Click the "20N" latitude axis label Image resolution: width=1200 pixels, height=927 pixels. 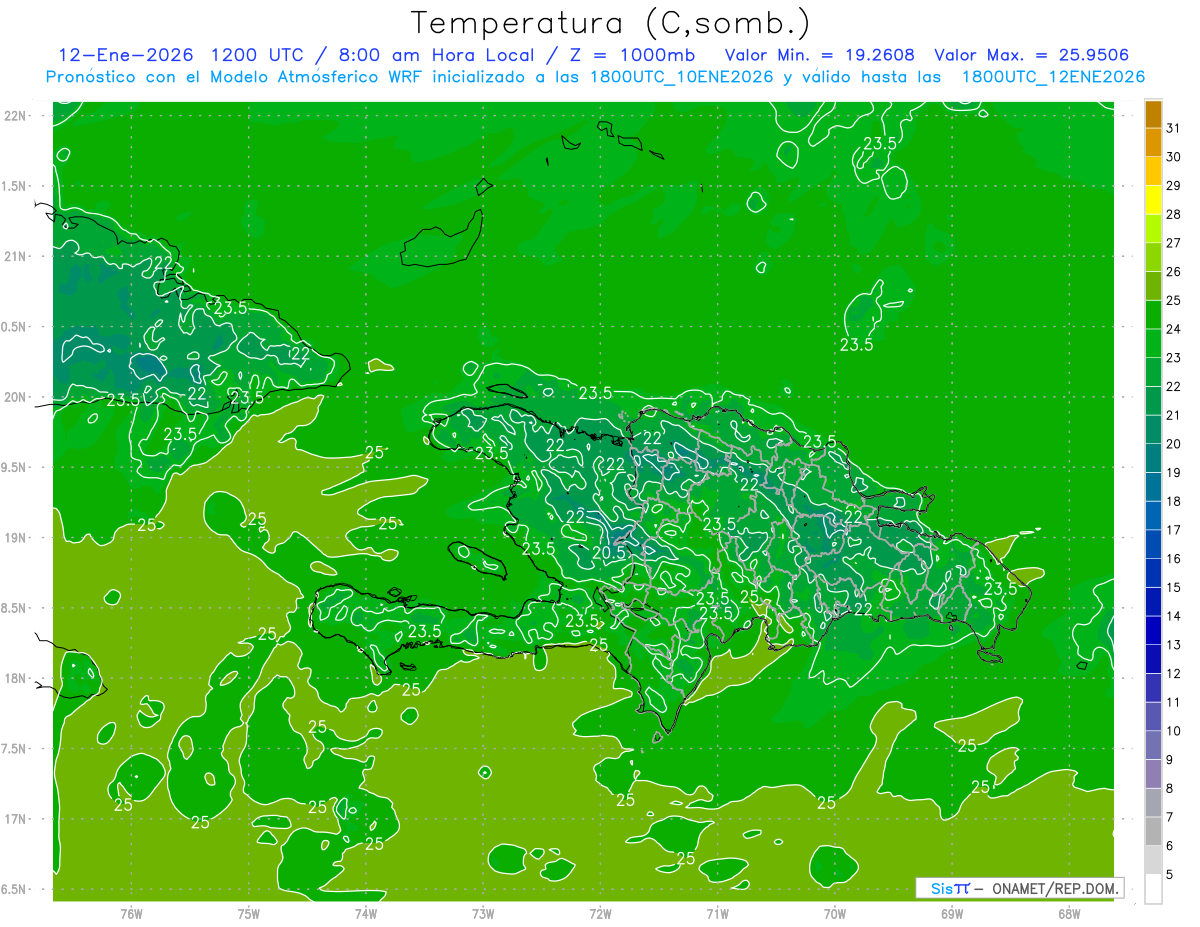[x=17, y=397]
